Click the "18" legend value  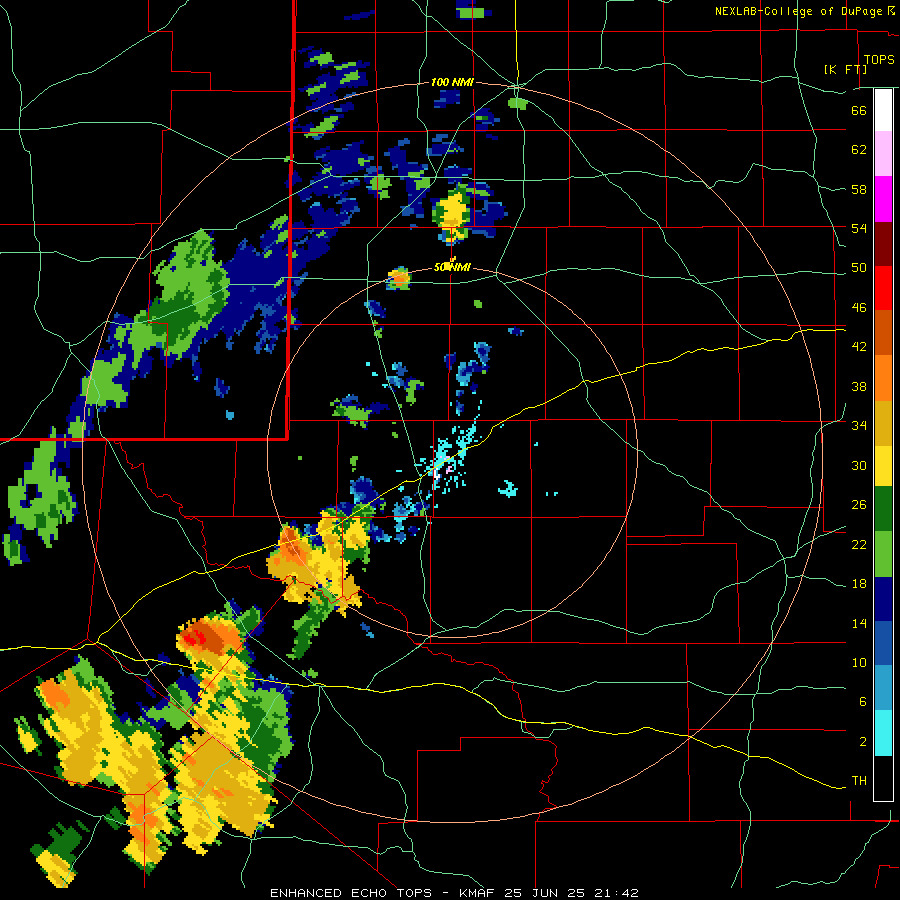coord(859,584)
